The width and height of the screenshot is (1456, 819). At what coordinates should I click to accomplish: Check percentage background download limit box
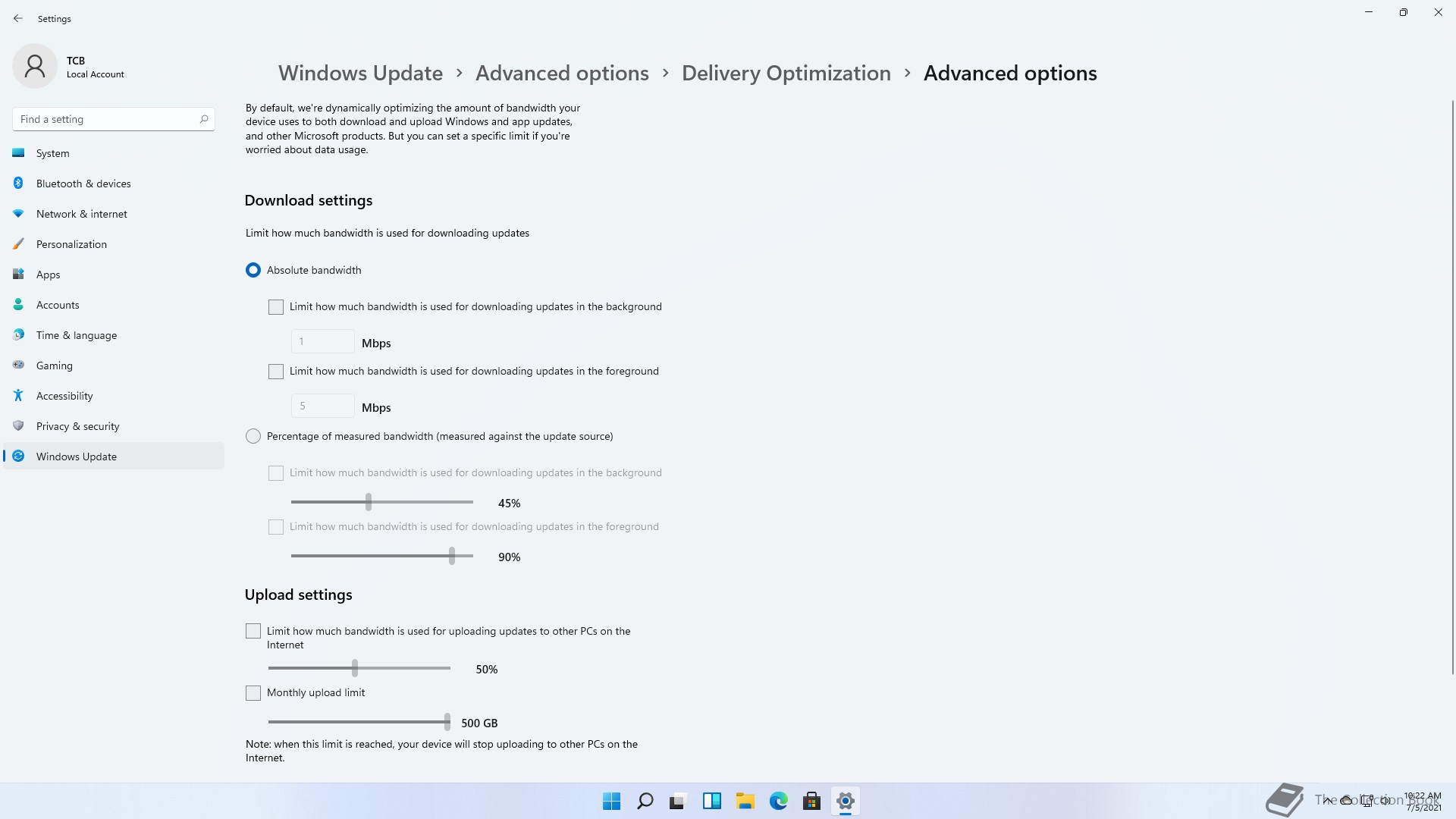[276, 473]
